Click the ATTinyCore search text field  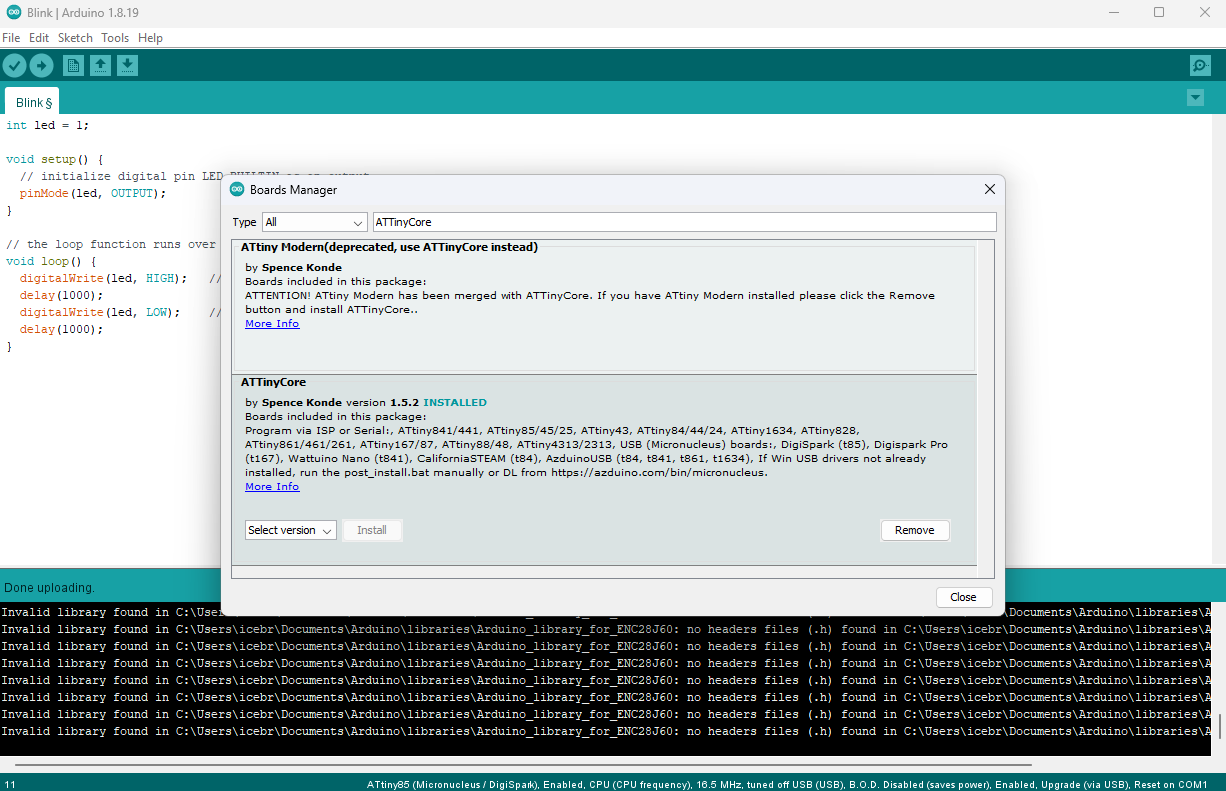coord(684,222)
